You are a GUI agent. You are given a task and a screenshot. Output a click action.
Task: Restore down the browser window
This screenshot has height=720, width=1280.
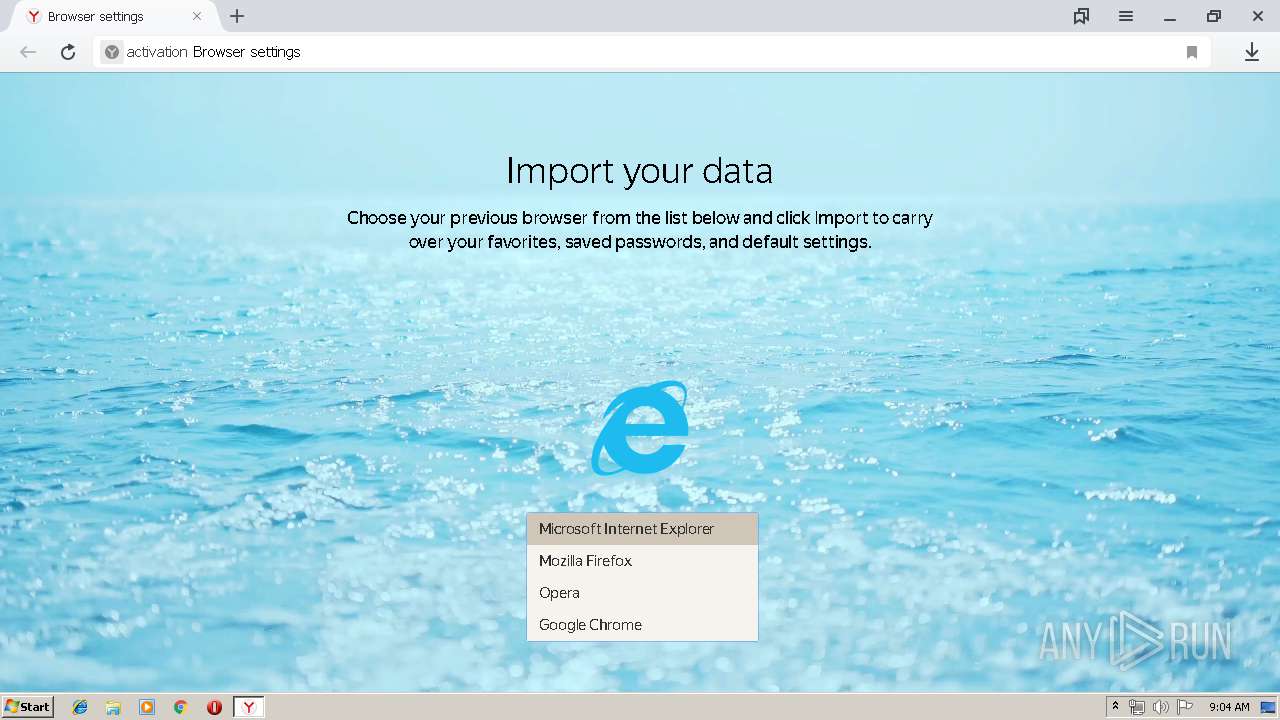(x=1214, y=16)
